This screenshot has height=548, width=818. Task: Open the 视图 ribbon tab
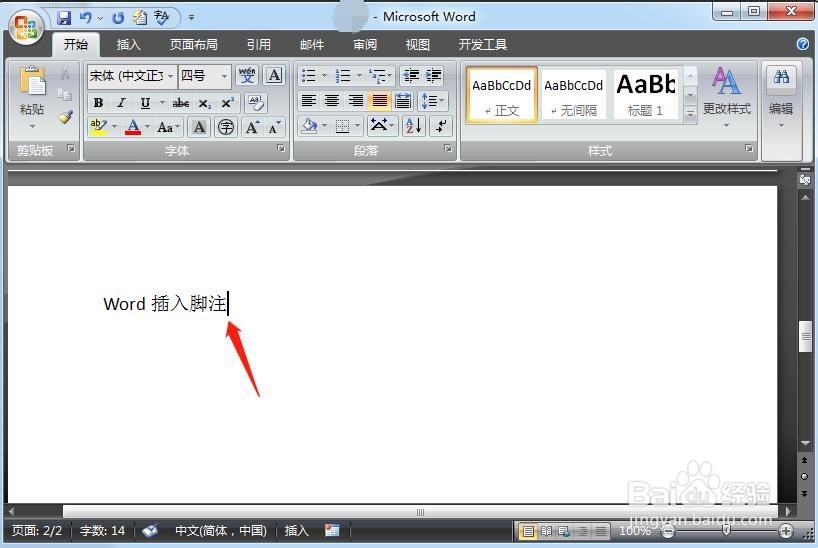(418, 45)
